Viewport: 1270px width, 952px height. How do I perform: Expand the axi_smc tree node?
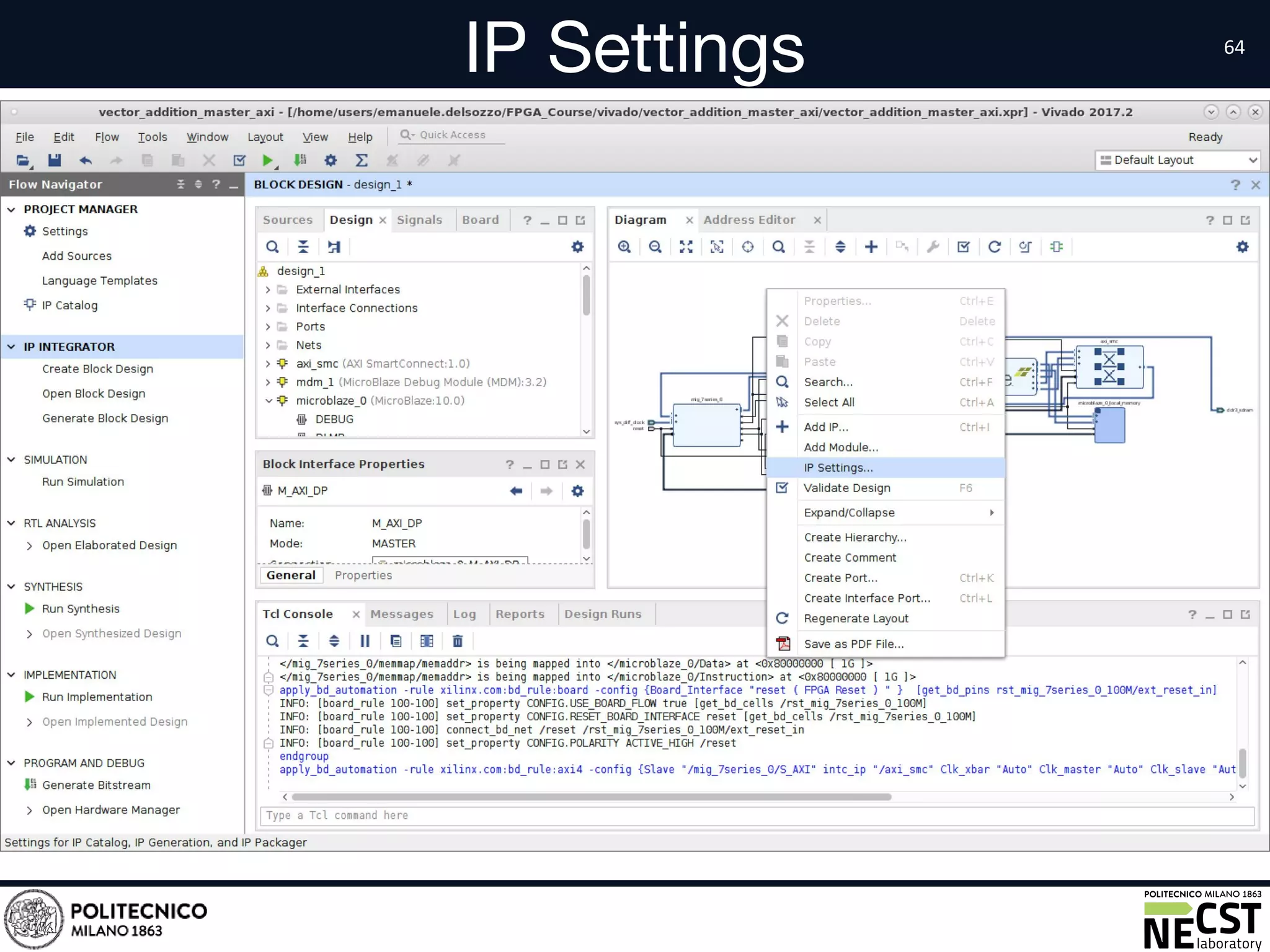coord(268,364)
